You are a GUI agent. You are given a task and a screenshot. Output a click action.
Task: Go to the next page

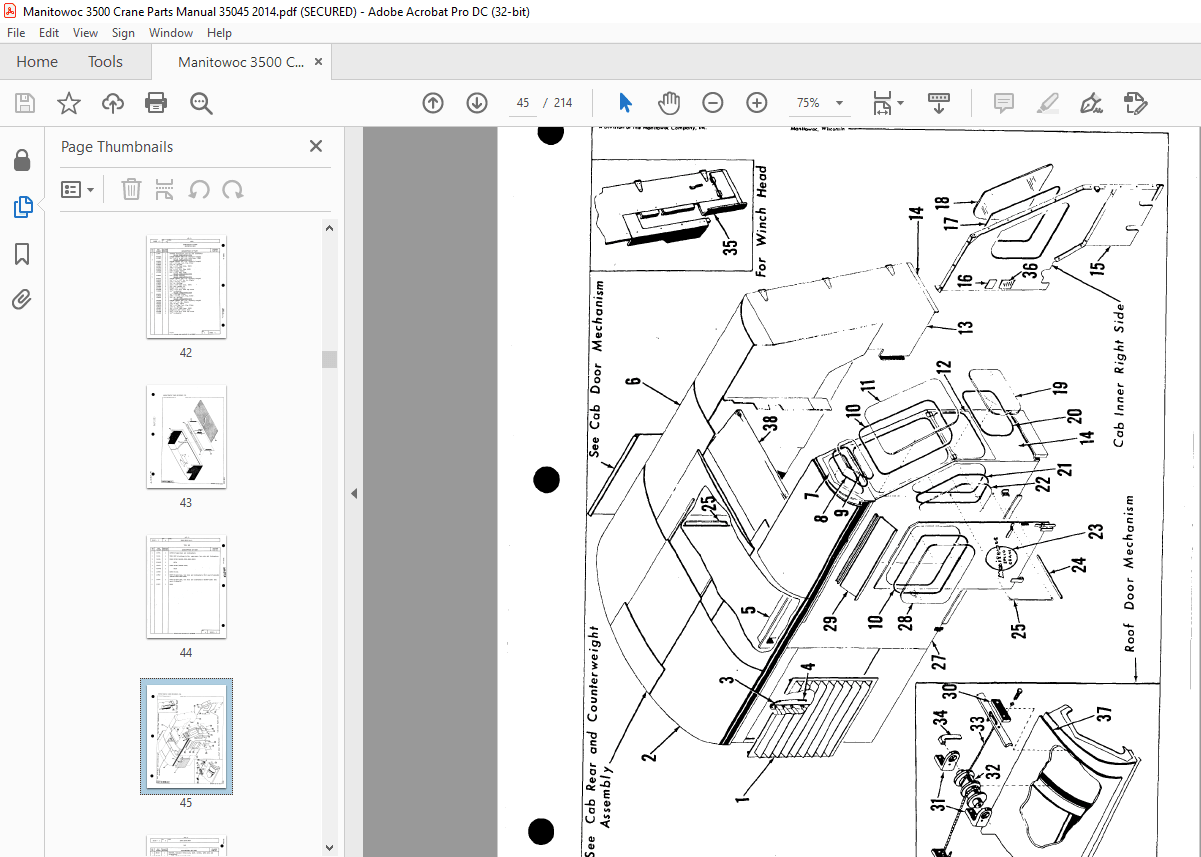pos(477,102)
